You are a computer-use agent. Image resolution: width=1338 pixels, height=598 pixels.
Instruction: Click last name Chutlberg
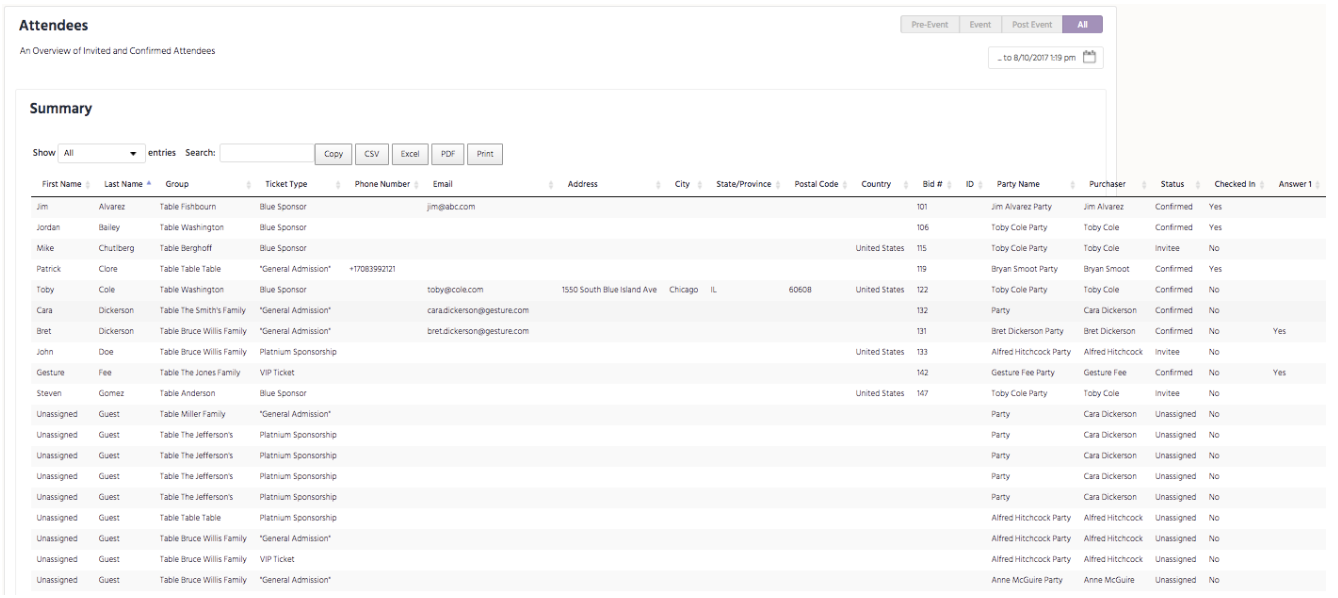[116, 248]
